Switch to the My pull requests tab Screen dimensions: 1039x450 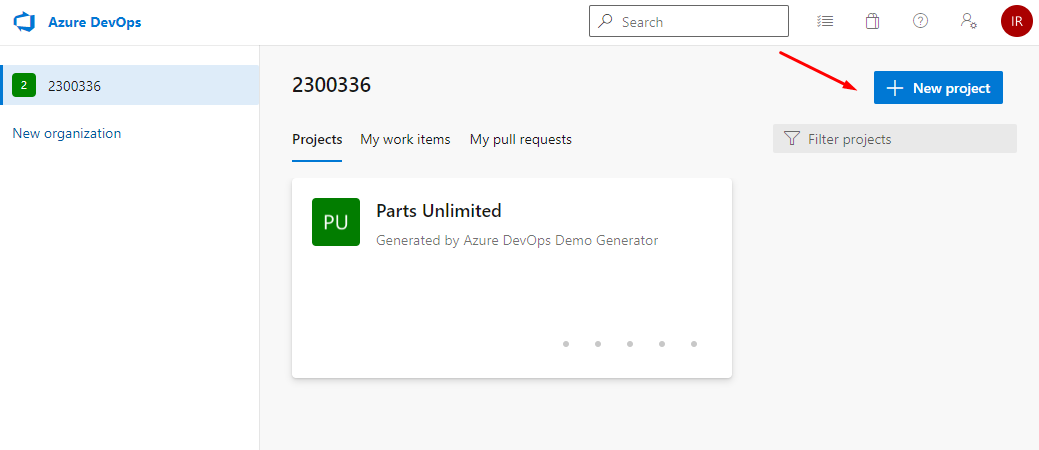pyautogui.click(x=521, y=140)
